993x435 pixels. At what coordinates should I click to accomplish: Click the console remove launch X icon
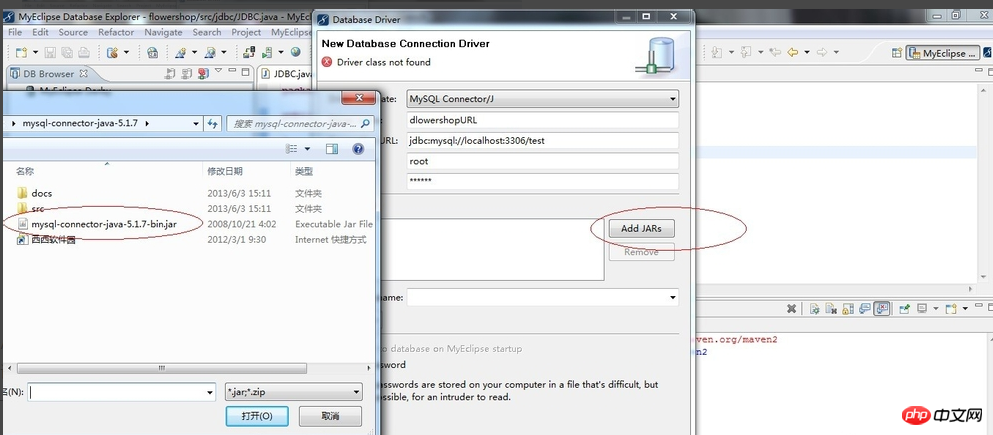coord(791,309)
